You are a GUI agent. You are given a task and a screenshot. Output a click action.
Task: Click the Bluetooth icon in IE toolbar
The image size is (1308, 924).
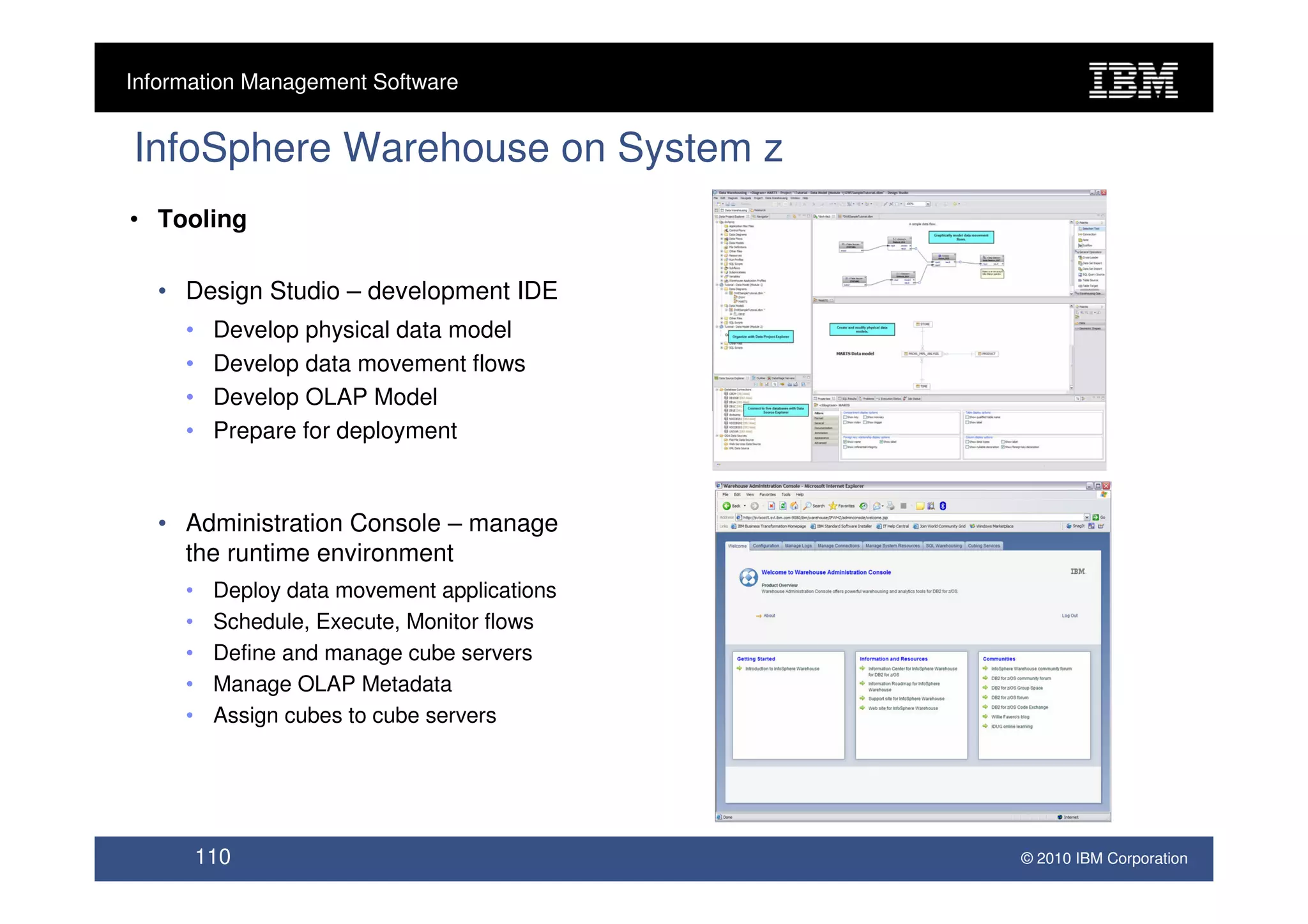(x=943, y=506)
